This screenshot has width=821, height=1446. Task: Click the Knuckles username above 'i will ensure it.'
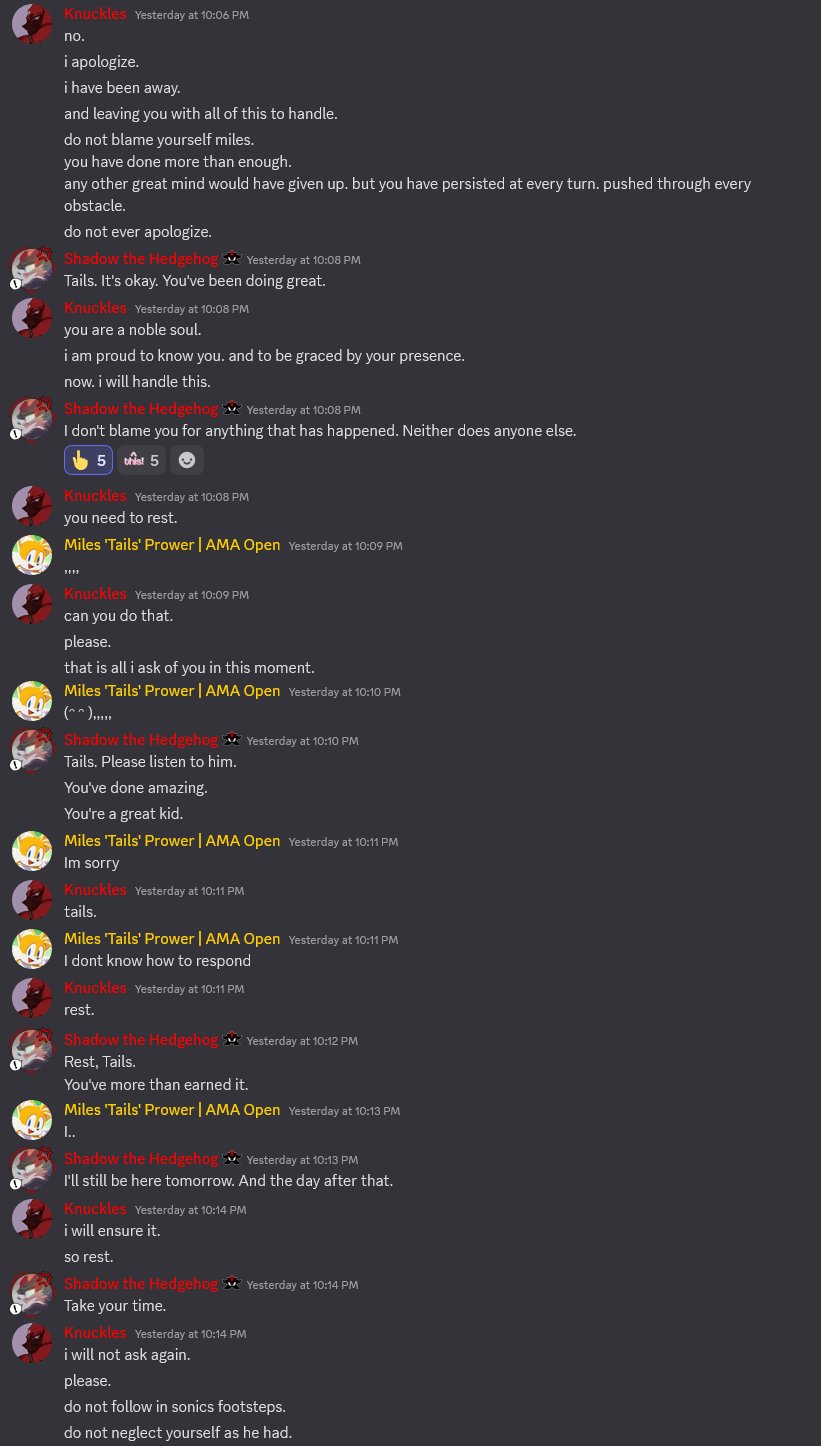pyautogui.click(x=95, y=1208)
